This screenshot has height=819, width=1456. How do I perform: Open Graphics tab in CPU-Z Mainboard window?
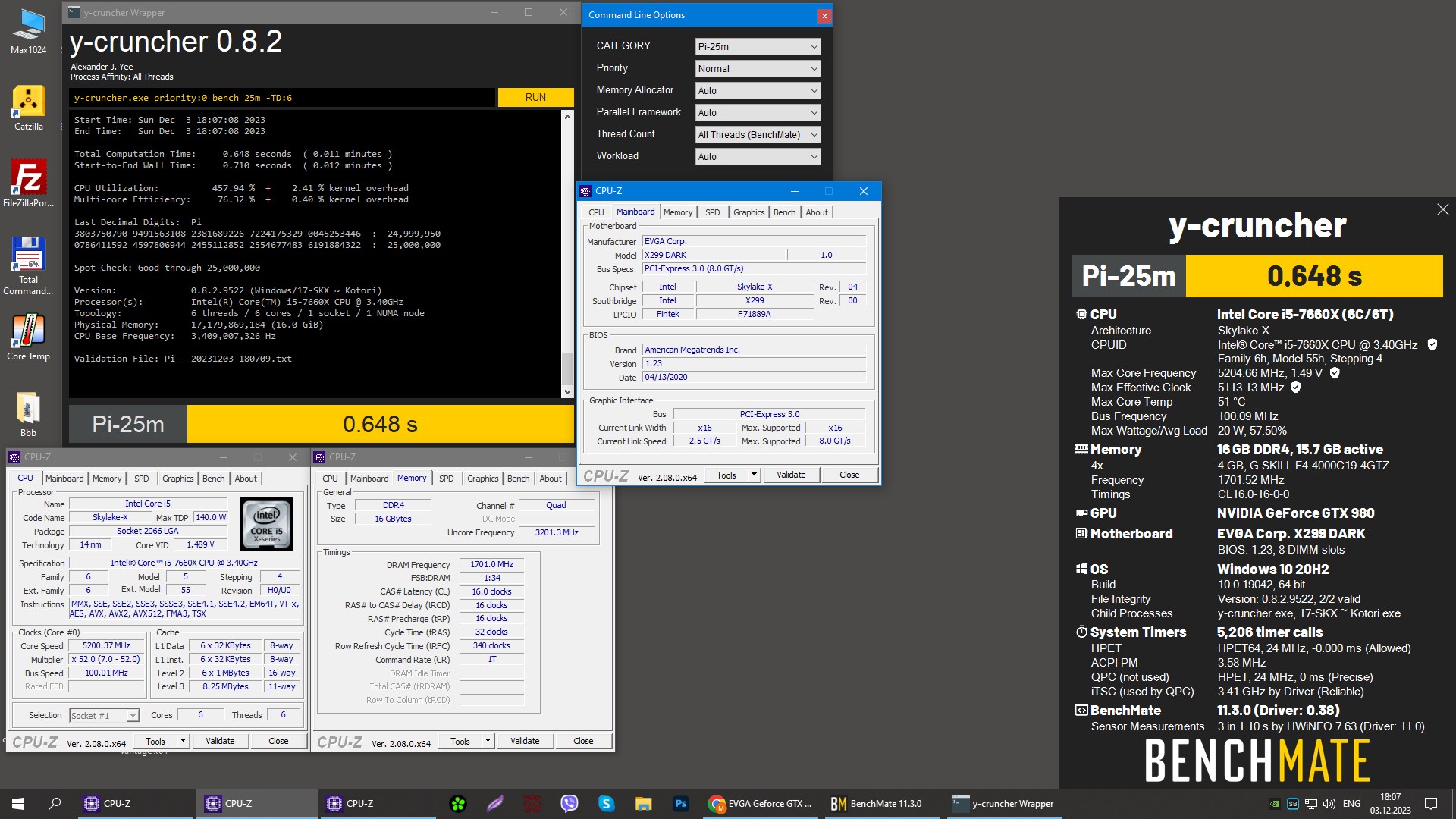pyautogui.click(x=748, y=212)
